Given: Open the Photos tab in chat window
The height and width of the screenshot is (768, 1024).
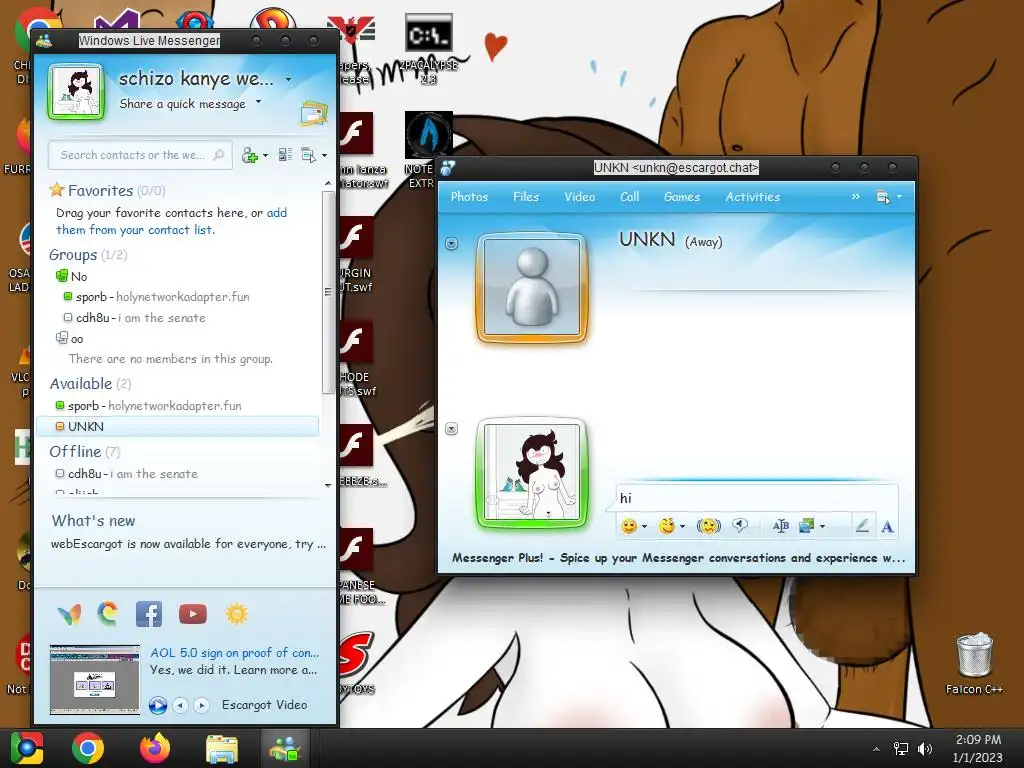Looking at the screenshot, I should (x=469, y=197).
